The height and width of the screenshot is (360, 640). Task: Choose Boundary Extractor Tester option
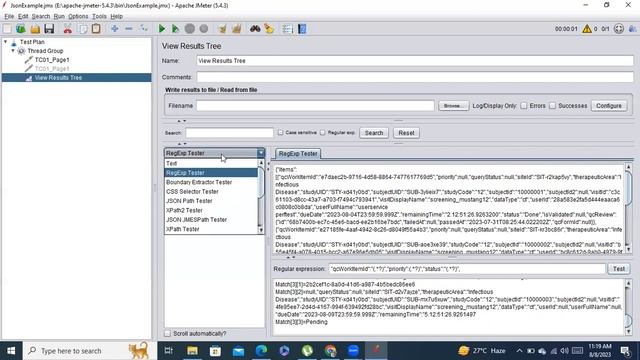(211, 182)
